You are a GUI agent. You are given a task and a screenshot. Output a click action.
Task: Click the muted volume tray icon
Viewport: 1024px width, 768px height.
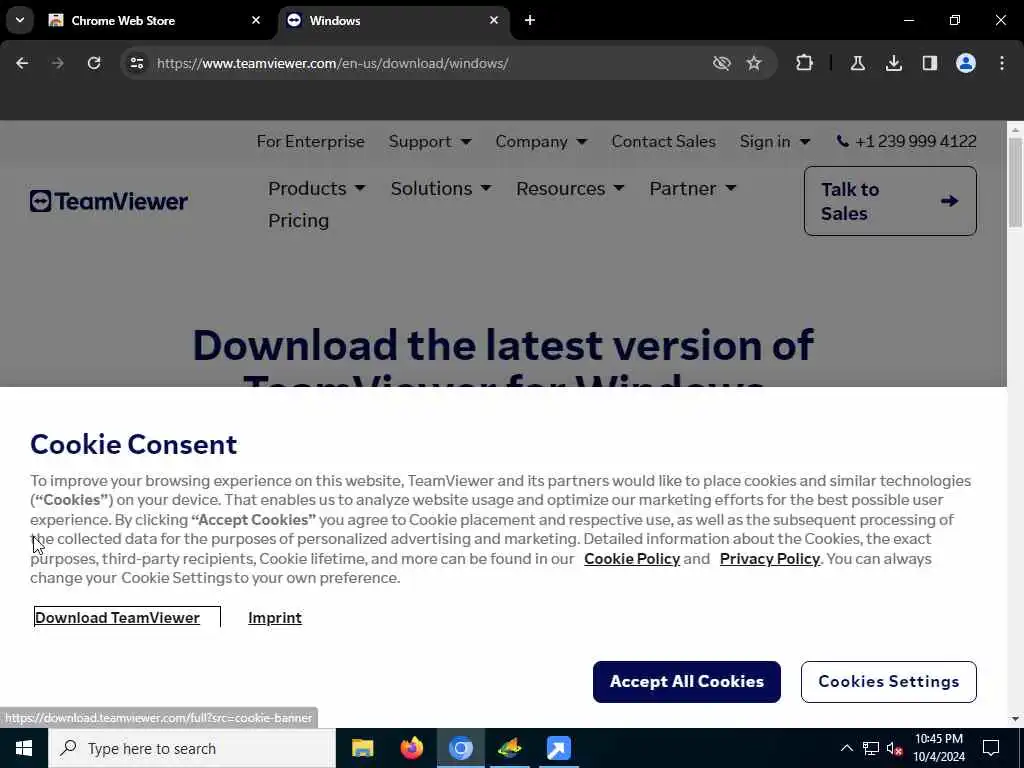tap(895, 748)
